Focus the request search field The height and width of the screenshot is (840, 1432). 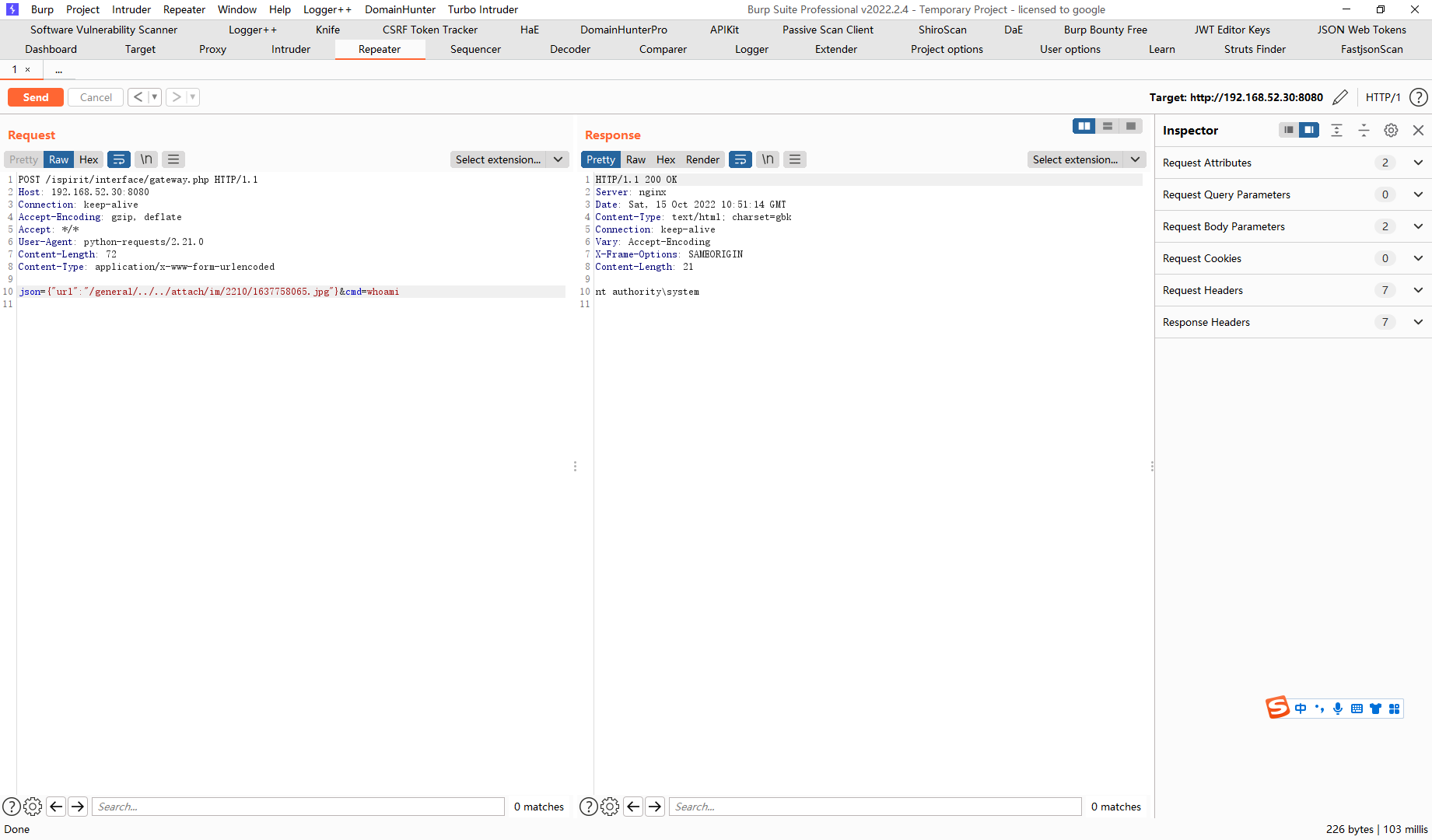tap(298, 807)
